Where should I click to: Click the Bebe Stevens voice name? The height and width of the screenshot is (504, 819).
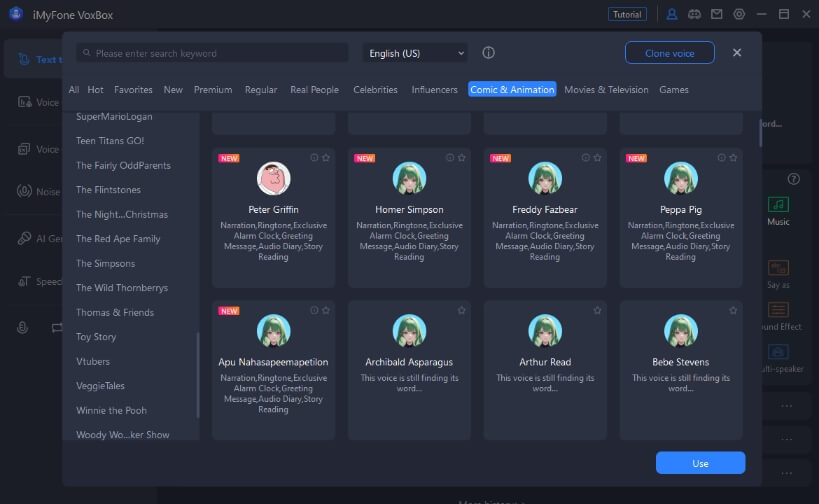point(681,362)
